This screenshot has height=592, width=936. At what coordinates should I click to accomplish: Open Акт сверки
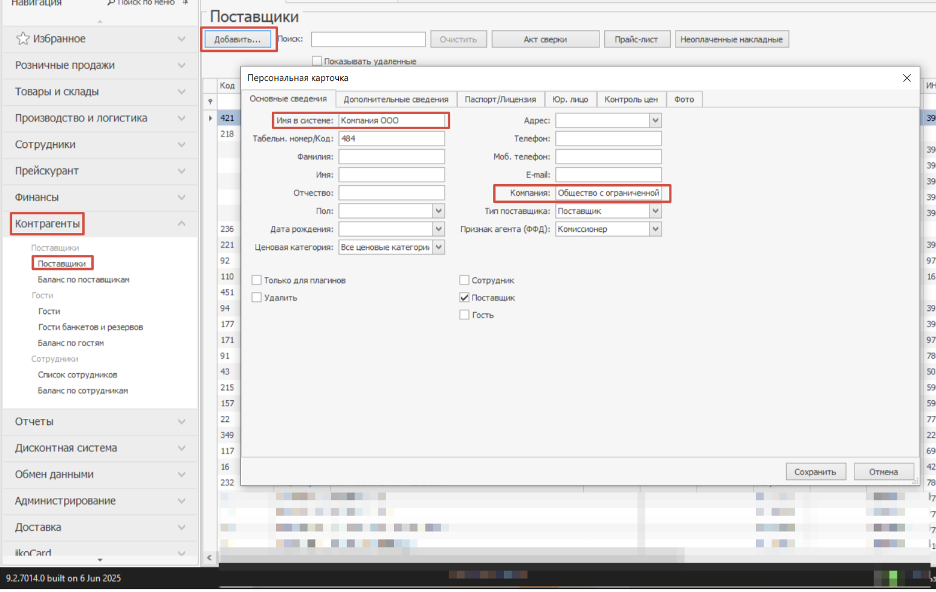546,39
